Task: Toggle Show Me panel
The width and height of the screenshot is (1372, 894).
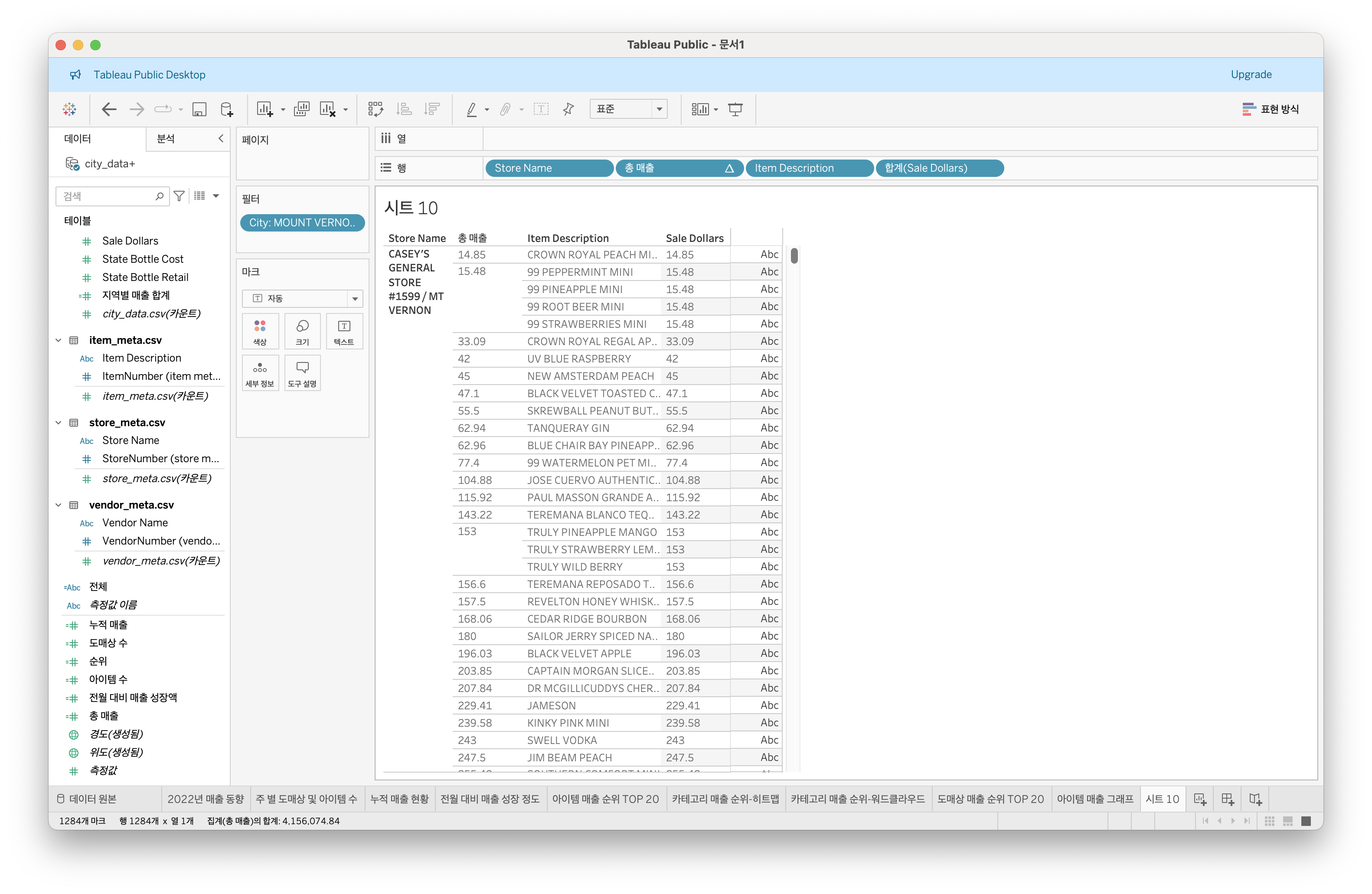Action: pos(1270,110)
